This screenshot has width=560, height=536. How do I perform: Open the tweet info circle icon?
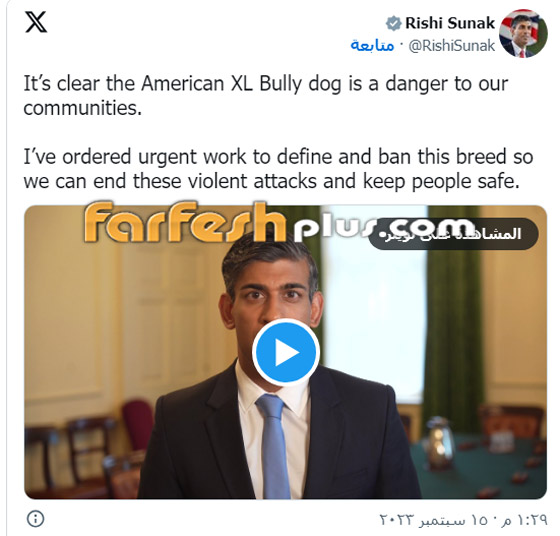pyautogui.click(x=35, y=518)
